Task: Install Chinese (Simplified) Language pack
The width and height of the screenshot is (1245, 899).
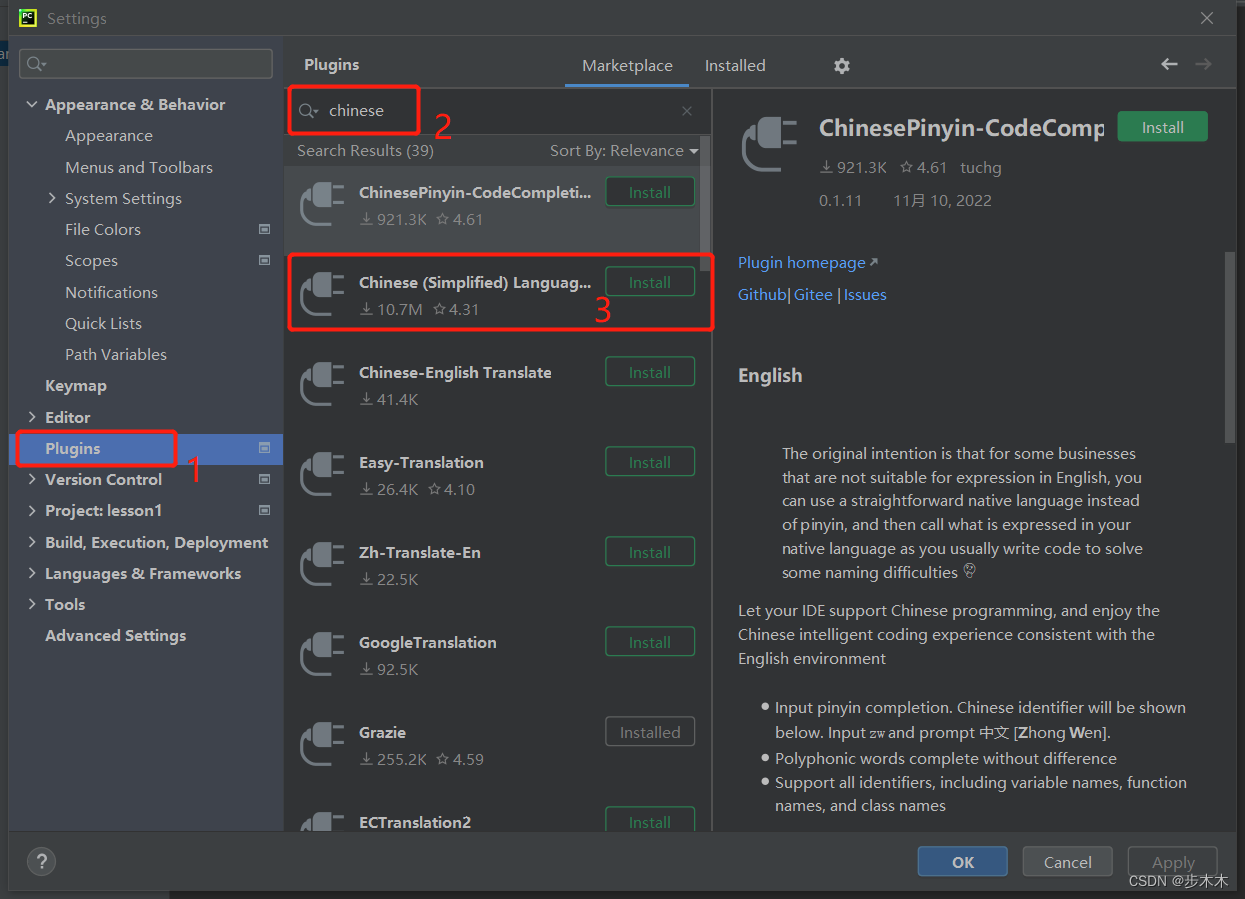Action: click(650, 282)
